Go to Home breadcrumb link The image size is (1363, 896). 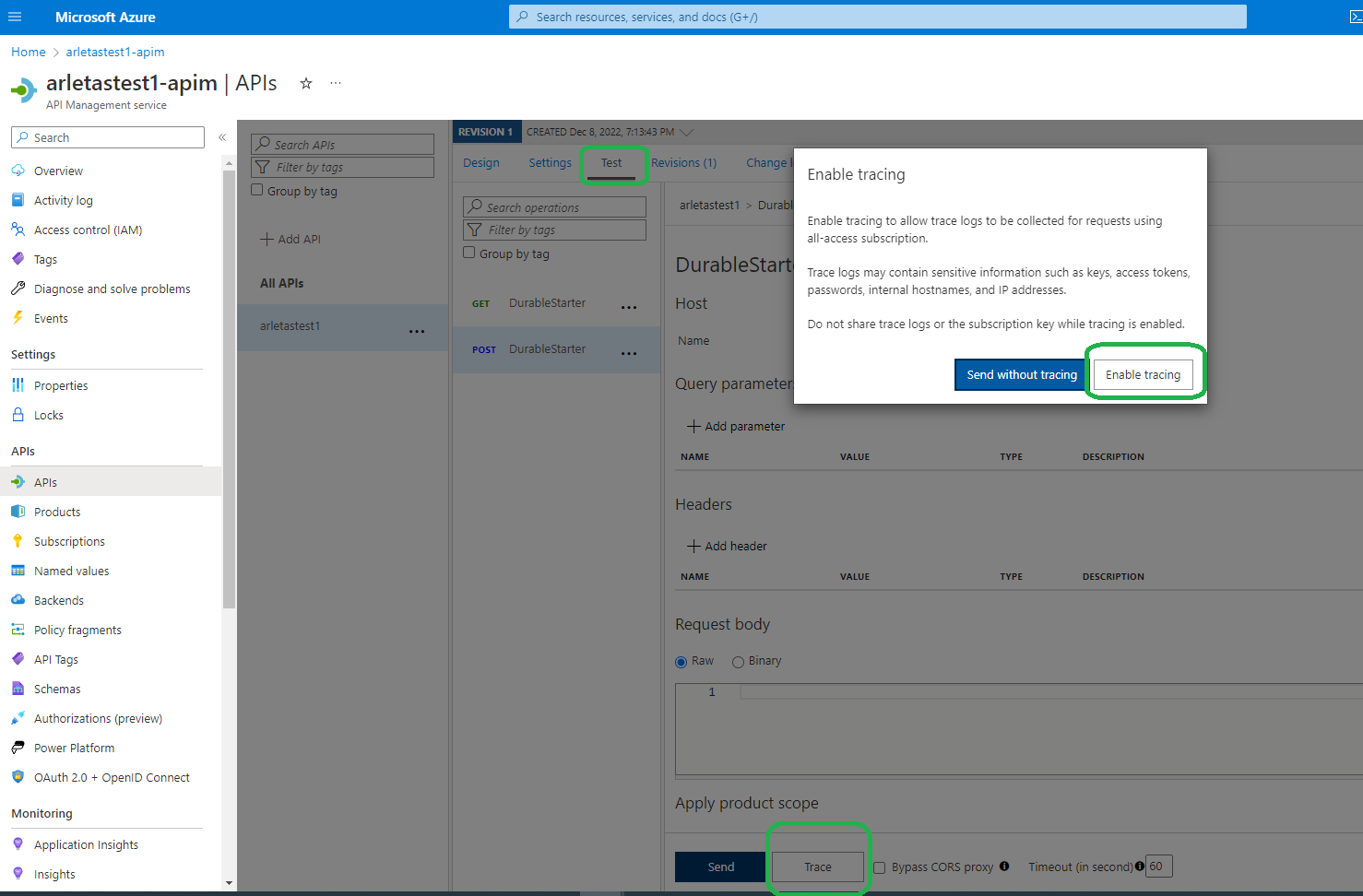point(29,53)
